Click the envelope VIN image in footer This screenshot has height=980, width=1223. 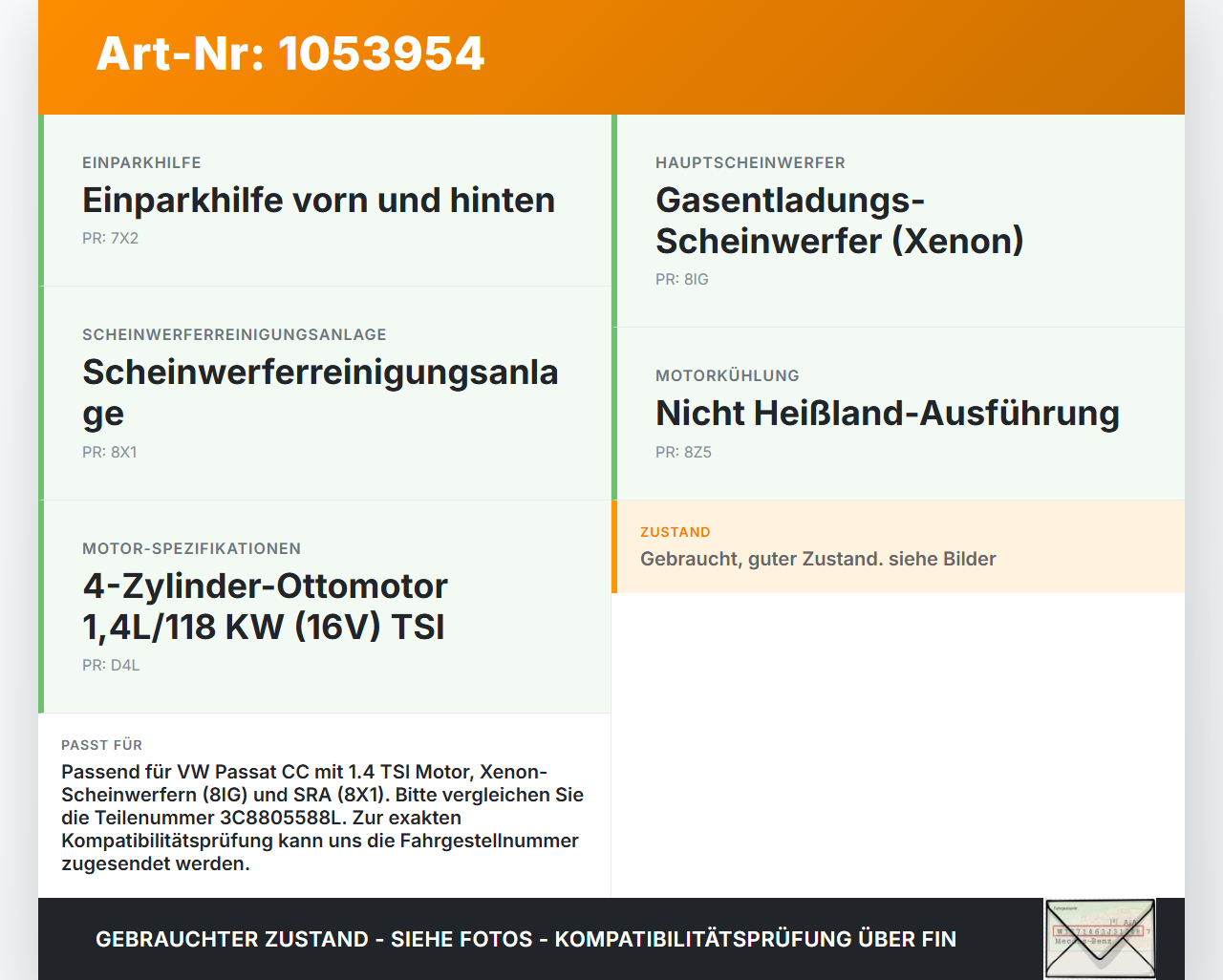[x=1100, y=939]
